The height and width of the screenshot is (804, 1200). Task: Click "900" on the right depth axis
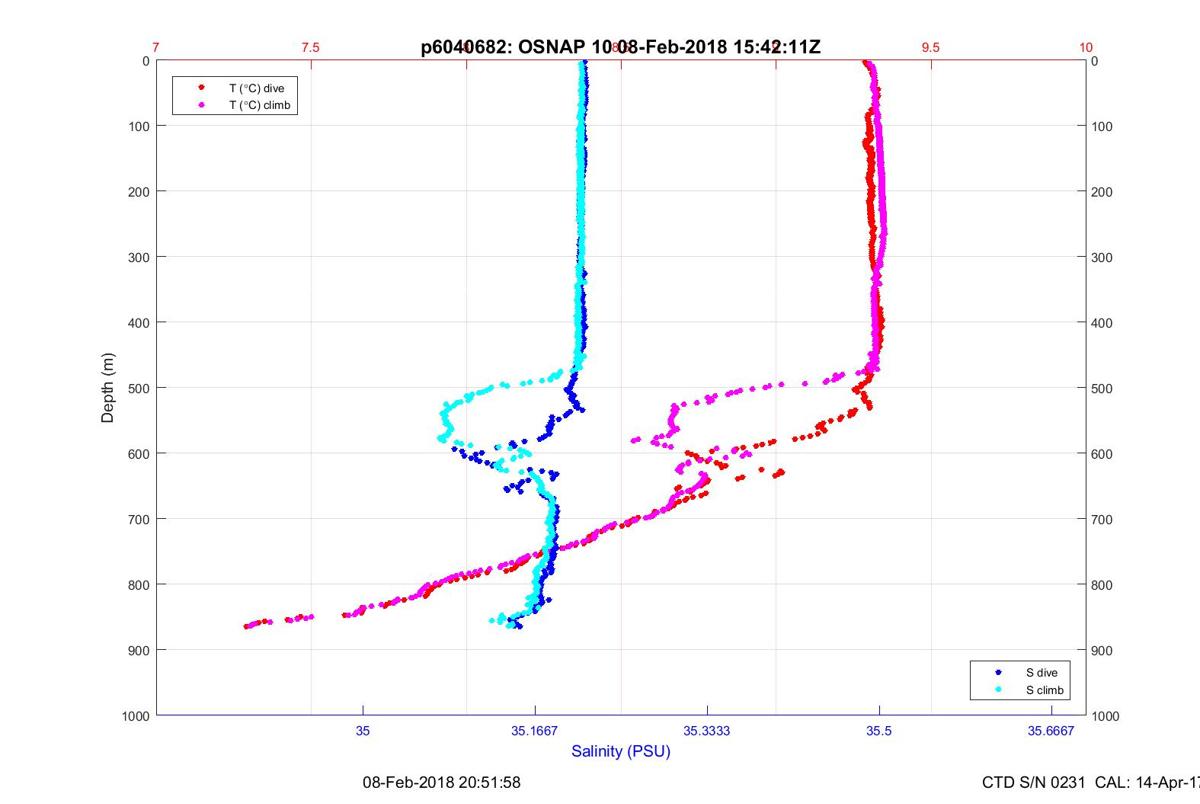click(1103, 650)
